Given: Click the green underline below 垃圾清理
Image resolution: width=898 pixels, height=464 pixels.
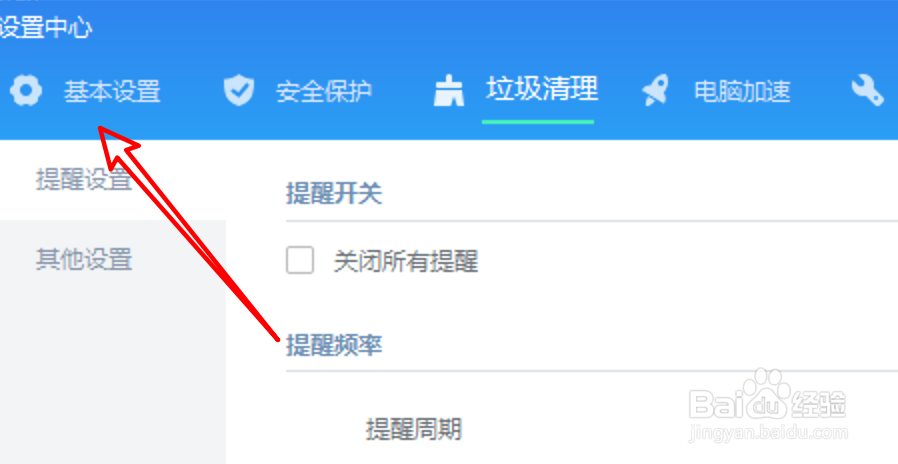Looking at the screenshot, I should 538,121.
